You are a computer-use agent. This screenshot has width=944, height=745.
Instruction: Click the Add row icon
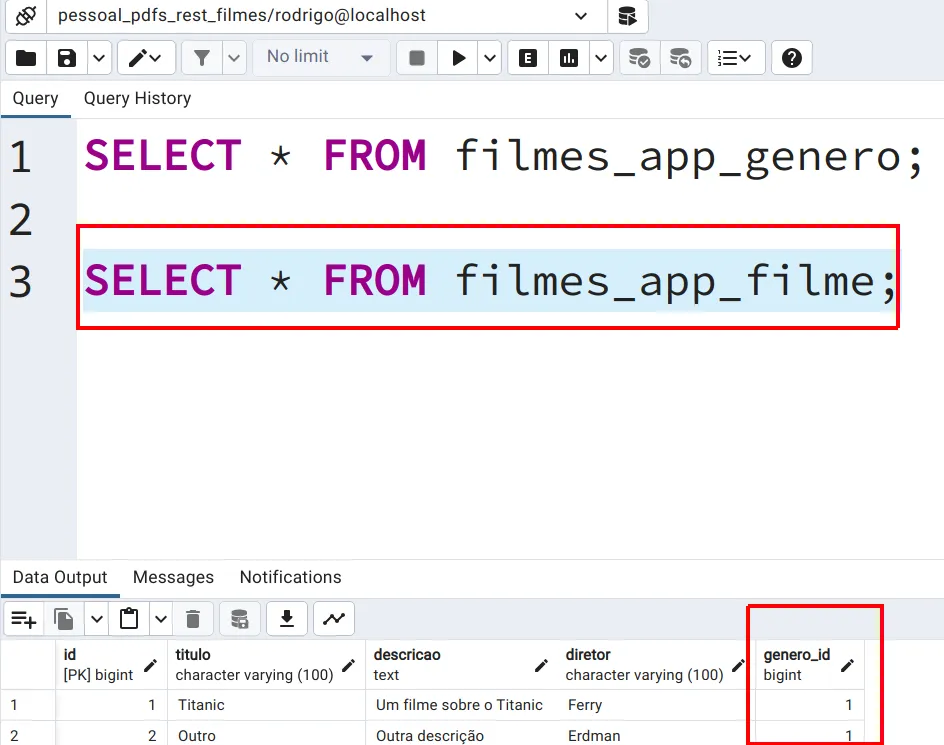click(x=24, y=619)
